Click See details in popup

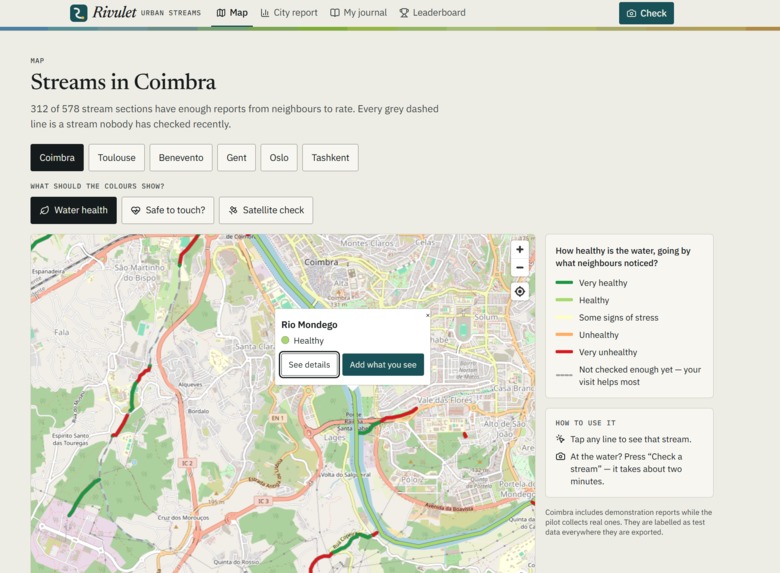[309, 365]
